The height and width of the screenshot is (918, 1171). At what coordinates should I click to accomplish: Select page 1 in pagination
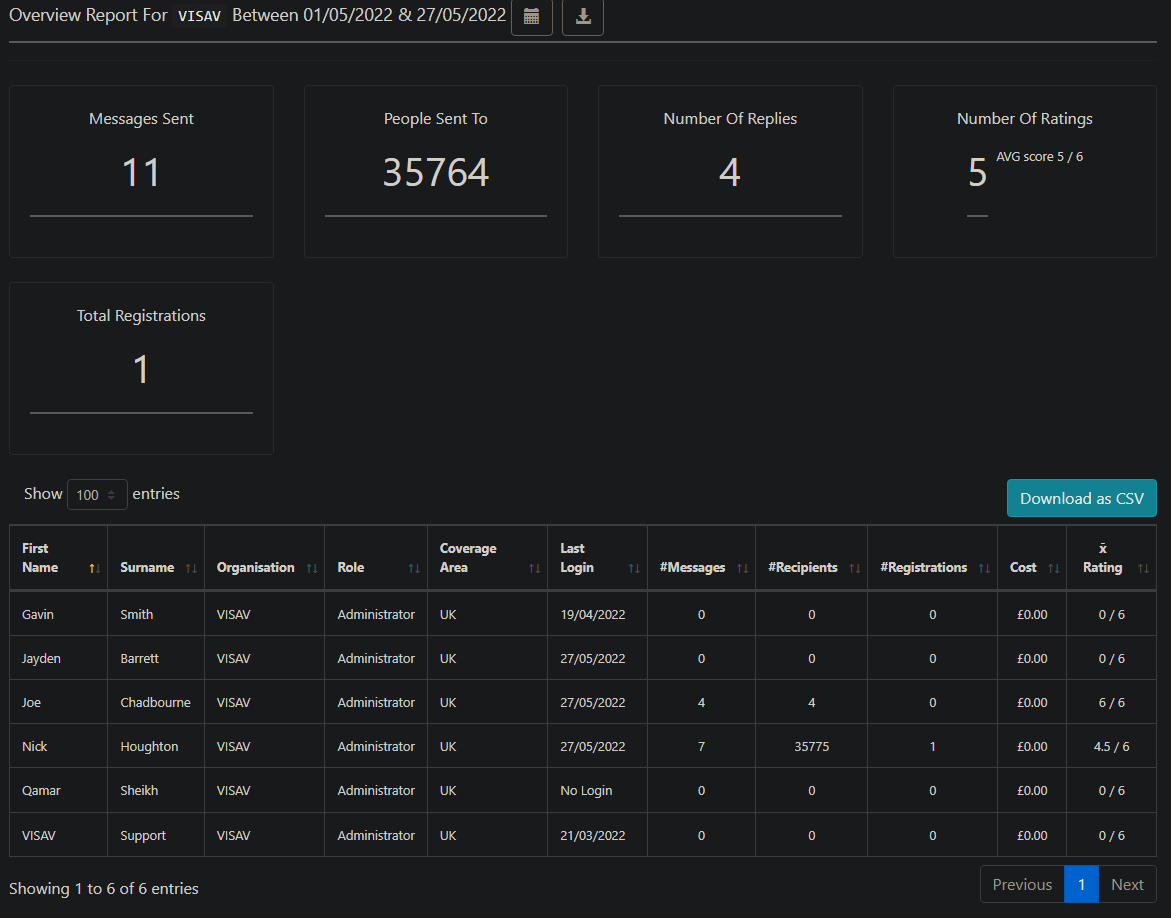(x=1081, y=884)
